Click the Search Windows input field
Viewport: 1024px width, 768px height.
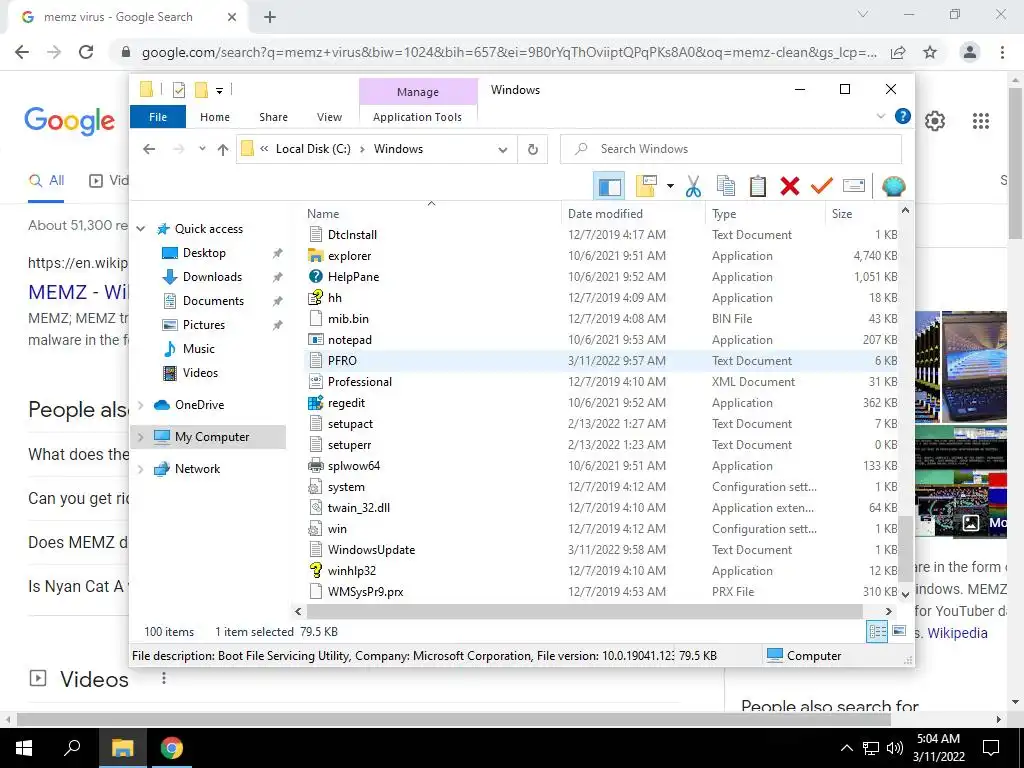pos(731,149)
